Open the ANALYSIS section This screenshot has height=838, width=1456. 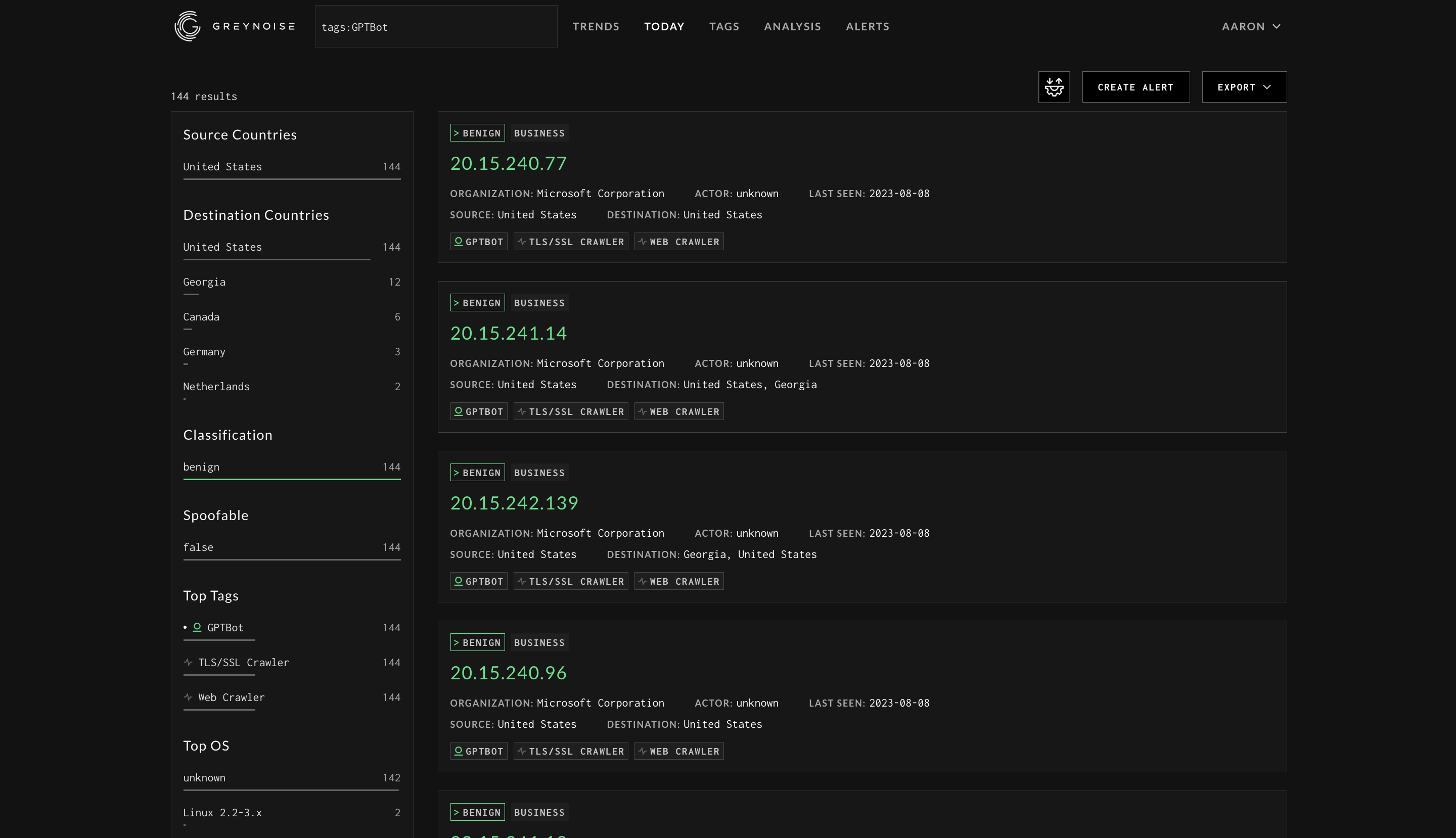[792, 26]
